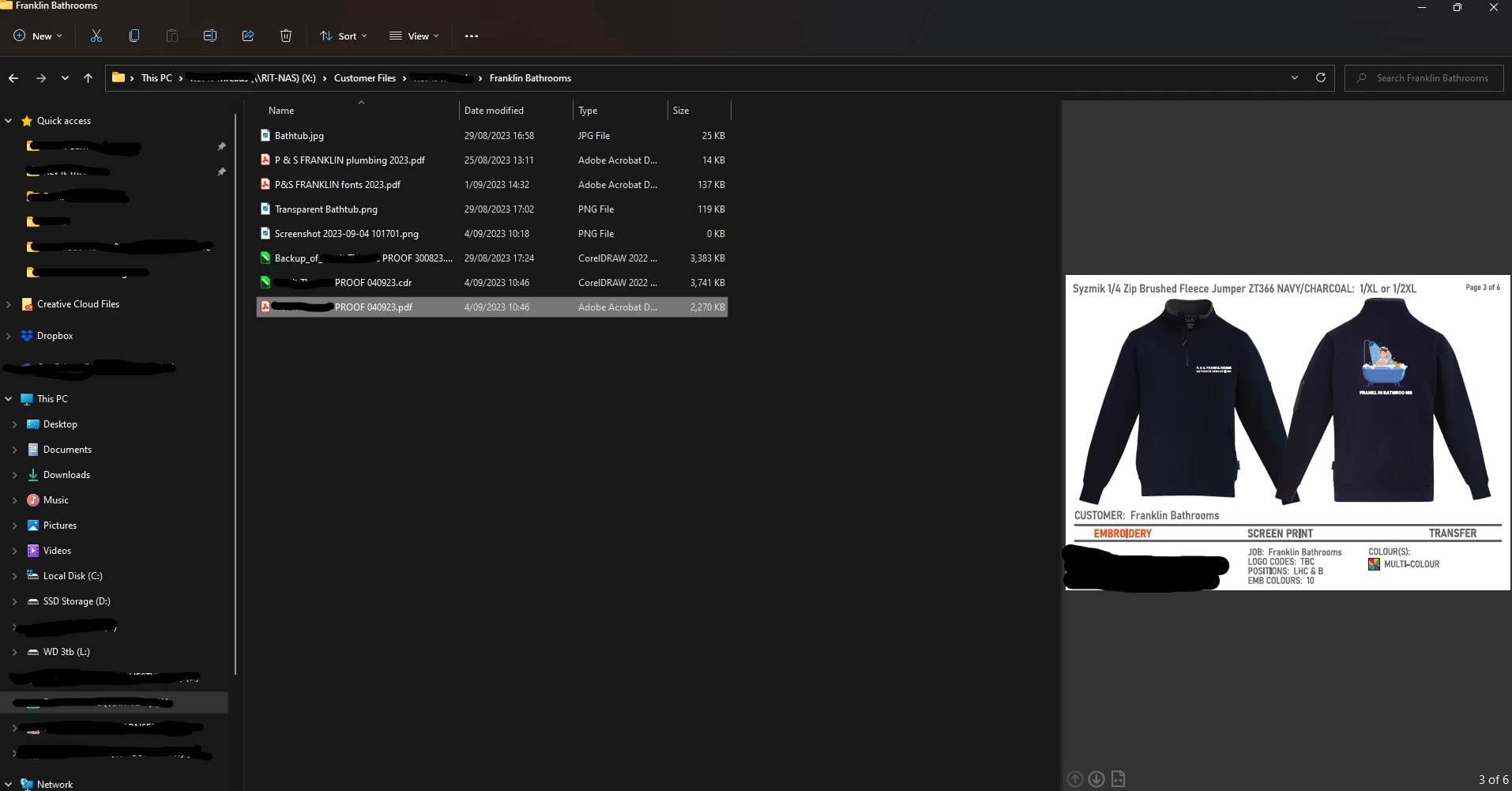Open address bar history dropdown
This screenshot has width=1512, height=791.
(1294, 77)
